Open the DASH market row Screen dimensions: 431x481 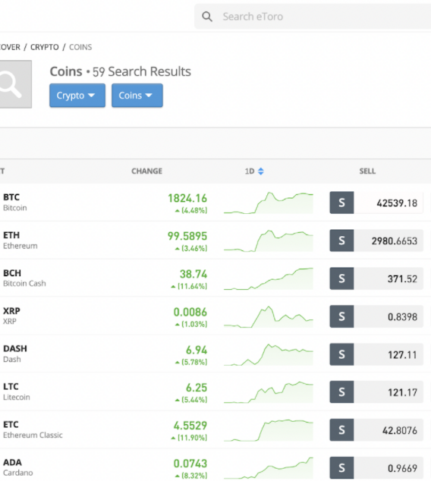[x=215, y=354]
